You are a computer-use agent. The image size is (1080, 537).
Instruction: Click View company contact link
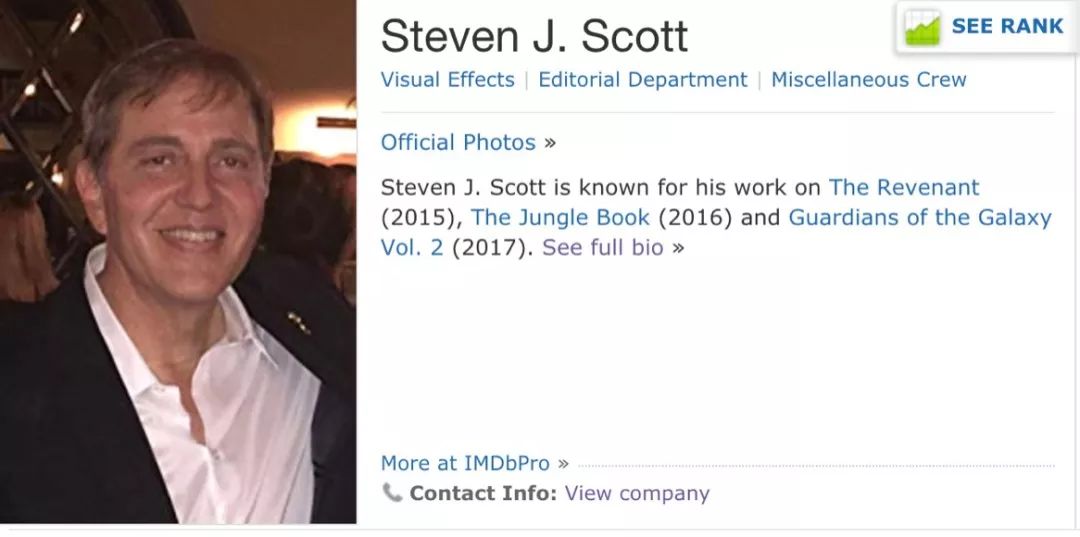[637, 494]
